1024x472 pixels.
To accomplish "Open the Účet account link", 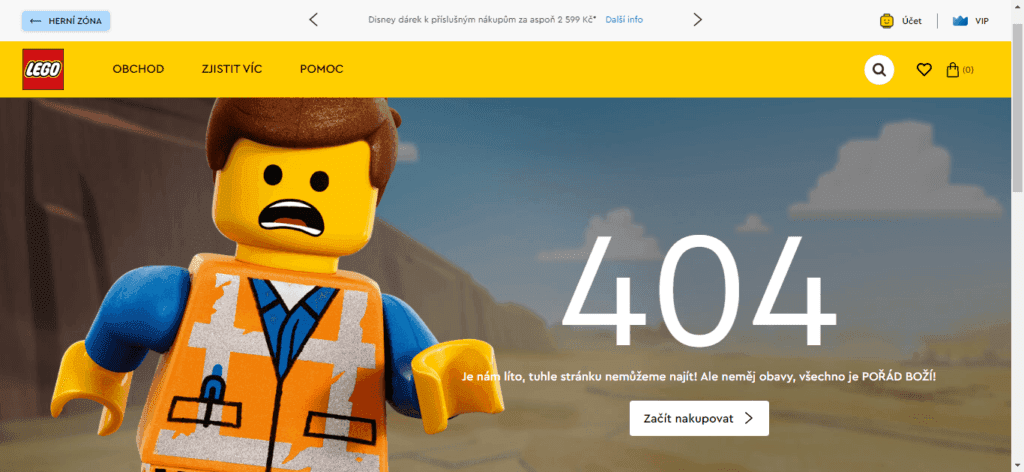I will point(901,21).
